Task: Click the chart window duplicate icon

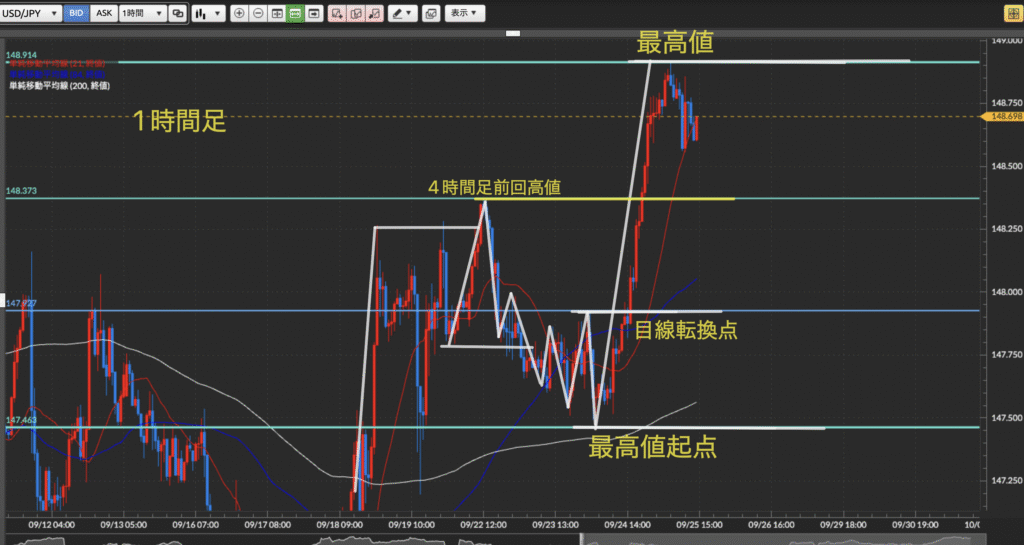Action: coord(178,14)
